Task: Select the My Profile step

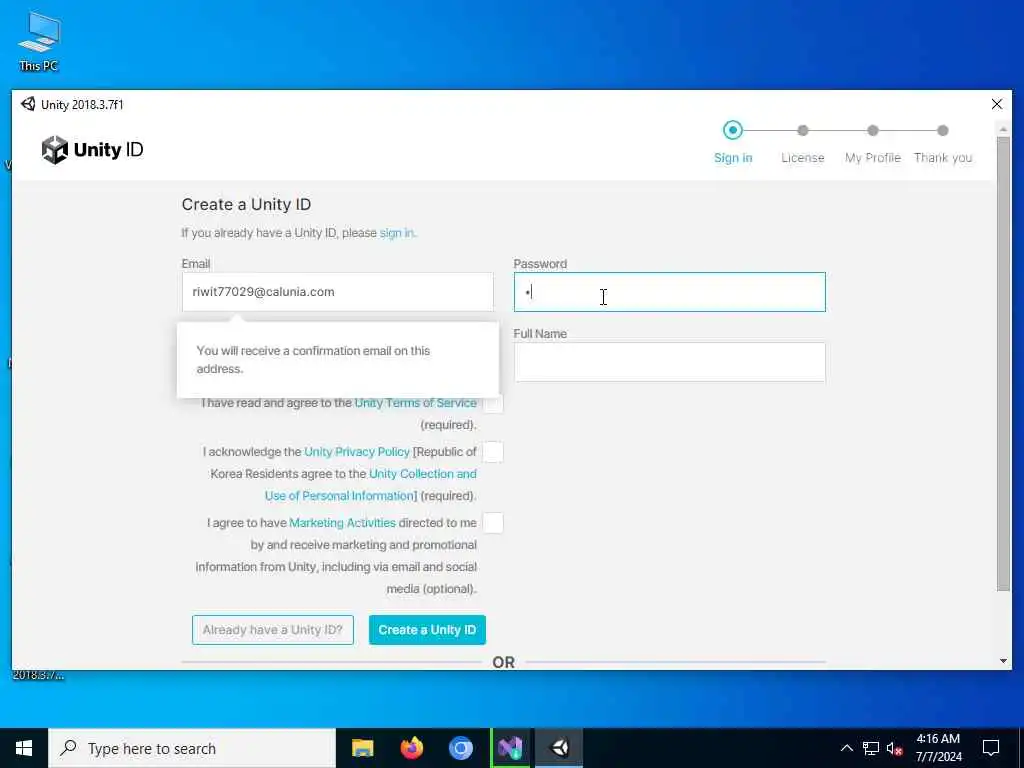Action: point(872,144)
